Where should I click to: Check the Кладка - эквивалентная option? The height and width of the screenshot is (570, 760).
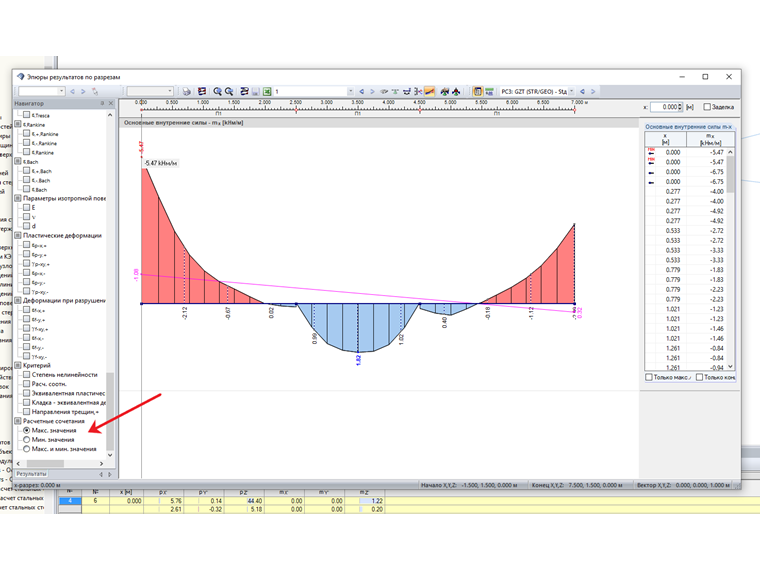click(x=27, y=402)
